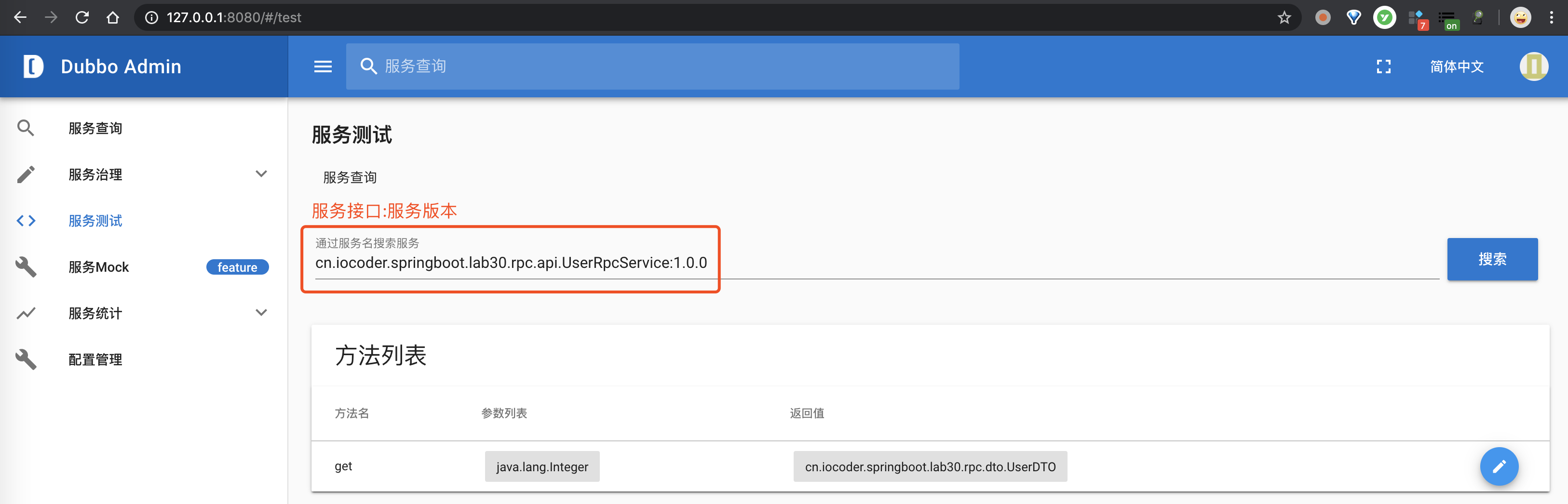Open the 简体中文 language selector

tap(1456, 66)
